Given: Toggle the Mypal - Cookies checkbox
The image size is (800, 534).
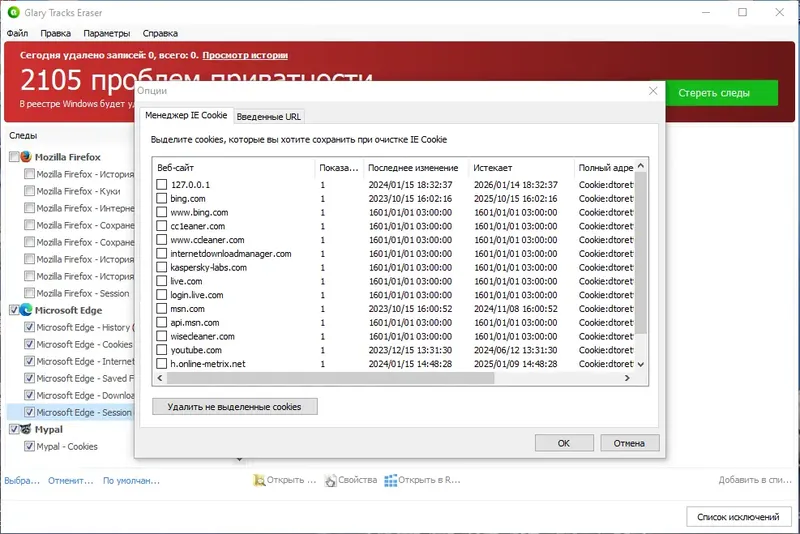Looking at the screenshot, I should pos(29,446).
